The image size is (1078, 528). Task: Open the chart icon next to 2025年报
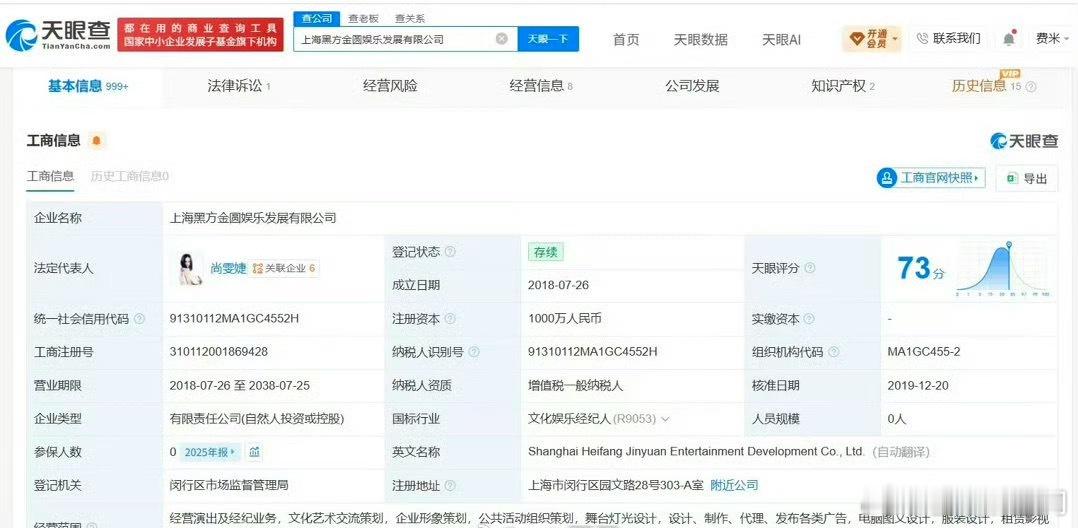pos(254,452)
